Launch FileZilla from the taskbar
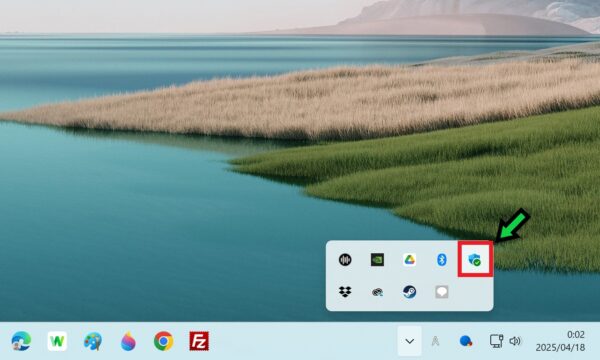 pos(199,341)
